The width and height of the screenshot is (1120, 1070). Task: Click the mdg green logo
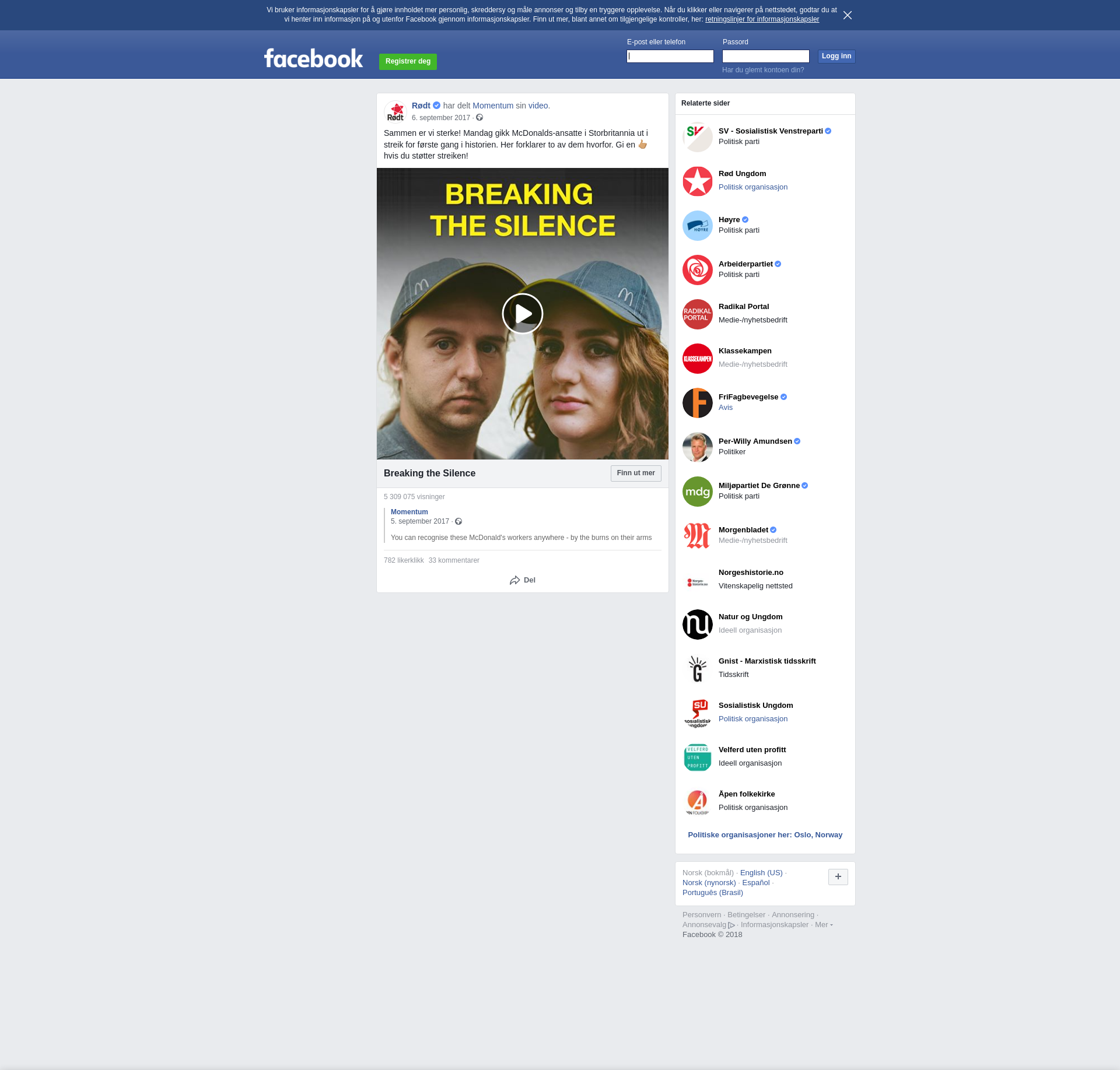tap(698, 492)
